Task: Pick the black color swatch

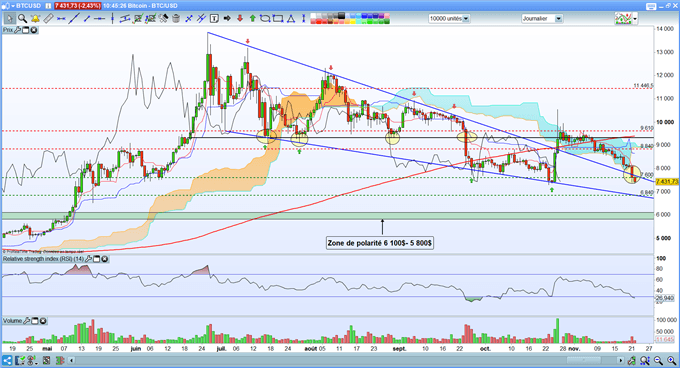Action: pos(341,16)
